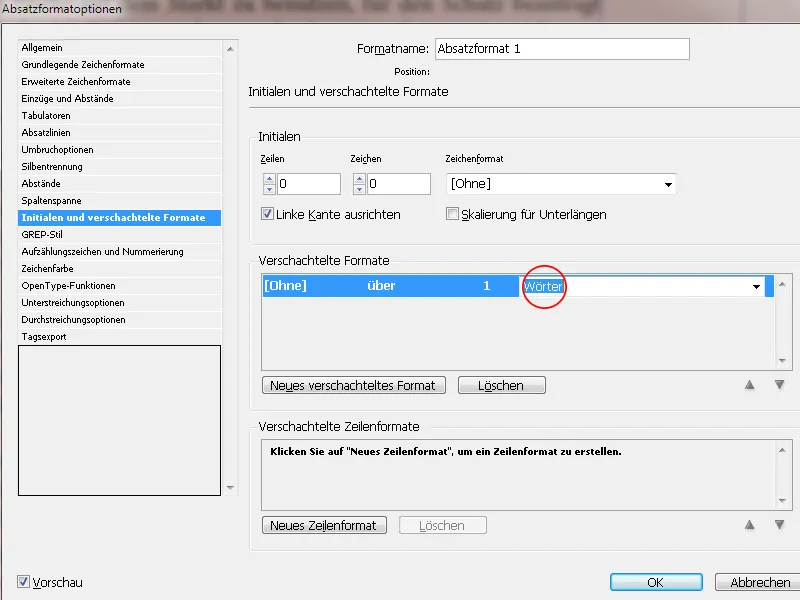Click the scroll-down arrow of the category list
The height and width of the screenshot is (600, 800).
231,489
